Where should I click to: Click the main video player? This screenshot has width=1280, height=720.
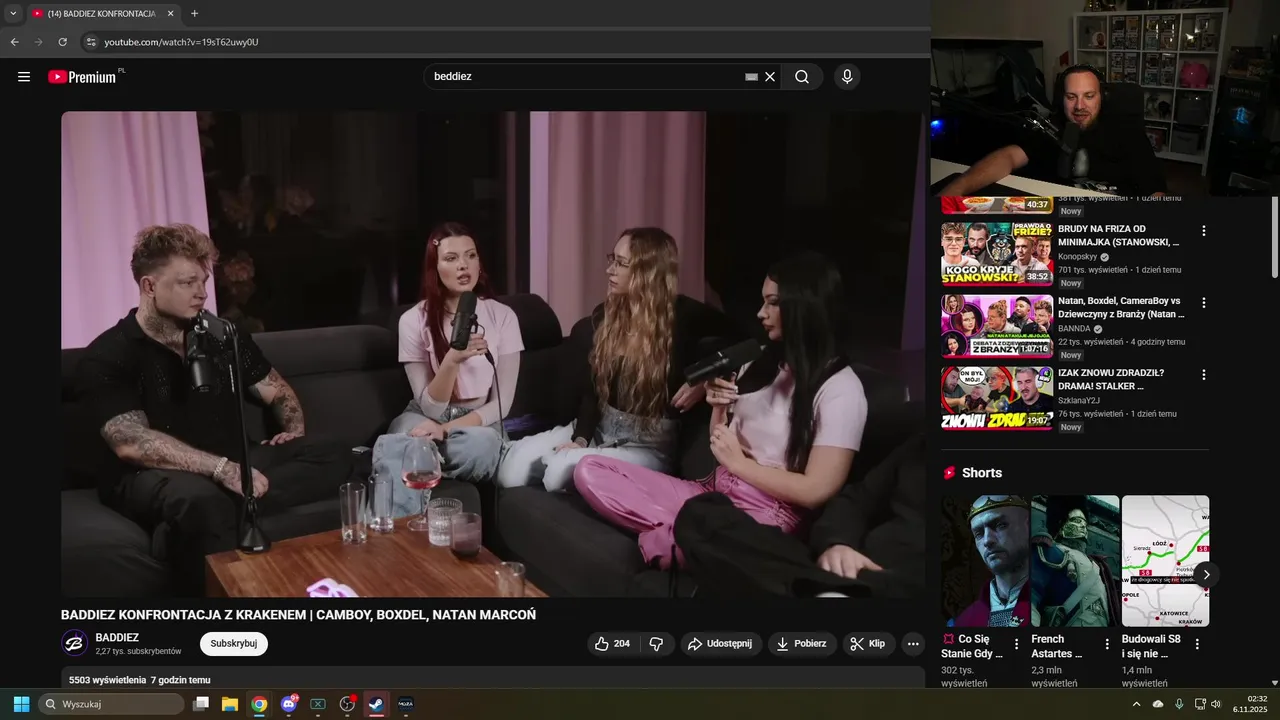click(x=493, y=354)
